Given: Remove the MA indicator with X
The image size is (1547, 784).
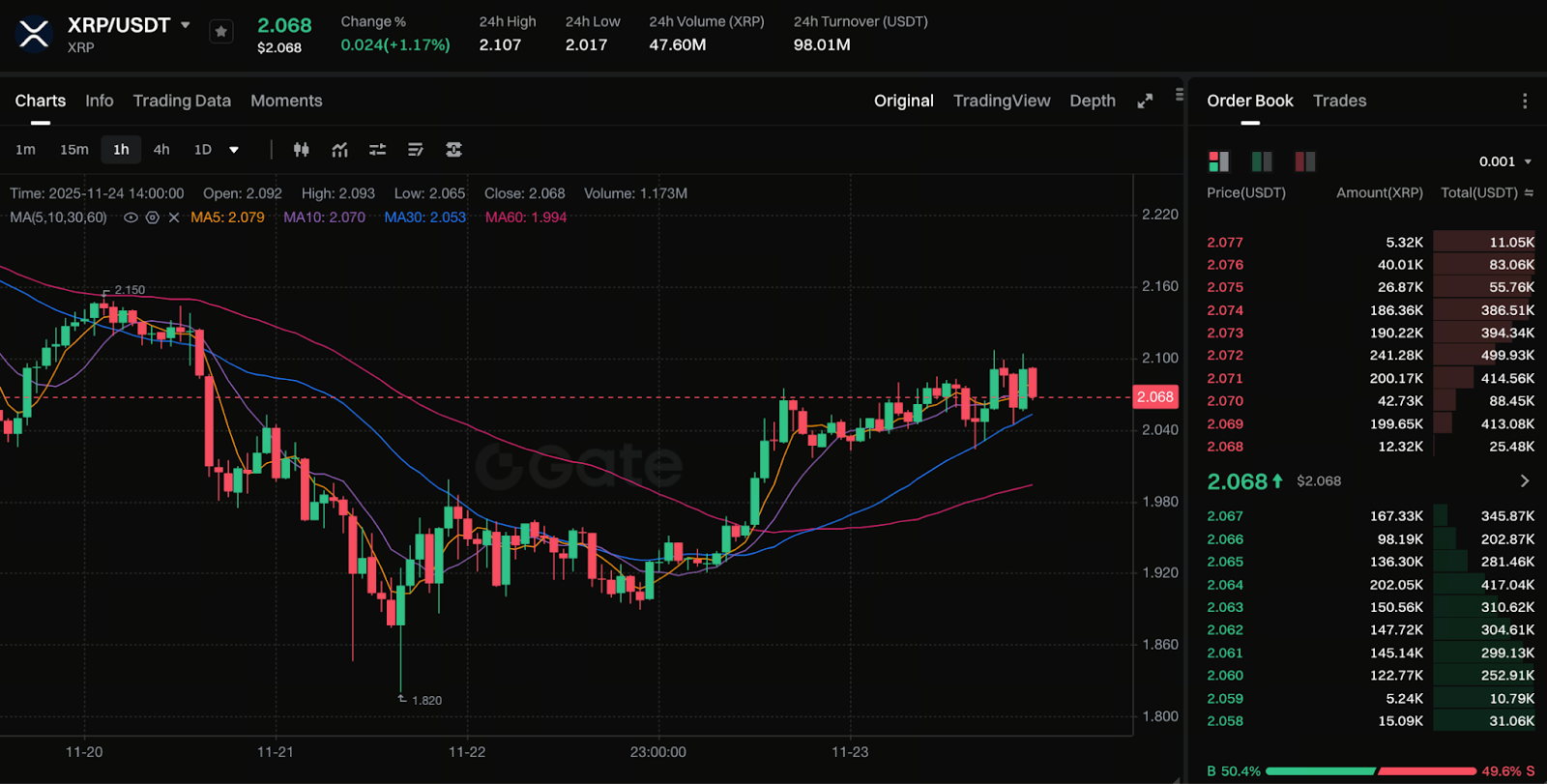Looking at the screenshot, I should point(174,218).
